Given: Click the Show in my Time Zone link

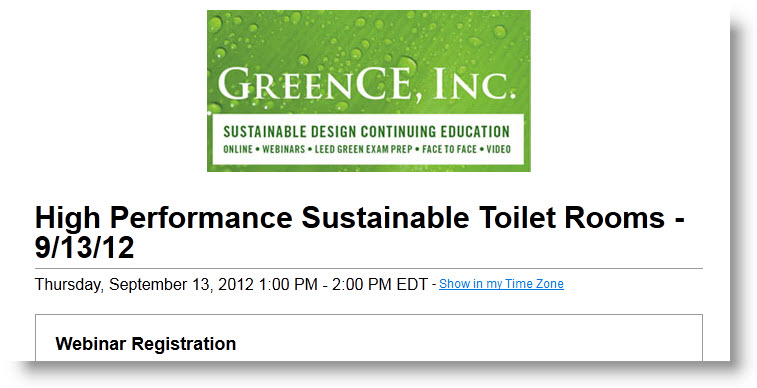Looking at the screenshot, I should pos(501,284).
